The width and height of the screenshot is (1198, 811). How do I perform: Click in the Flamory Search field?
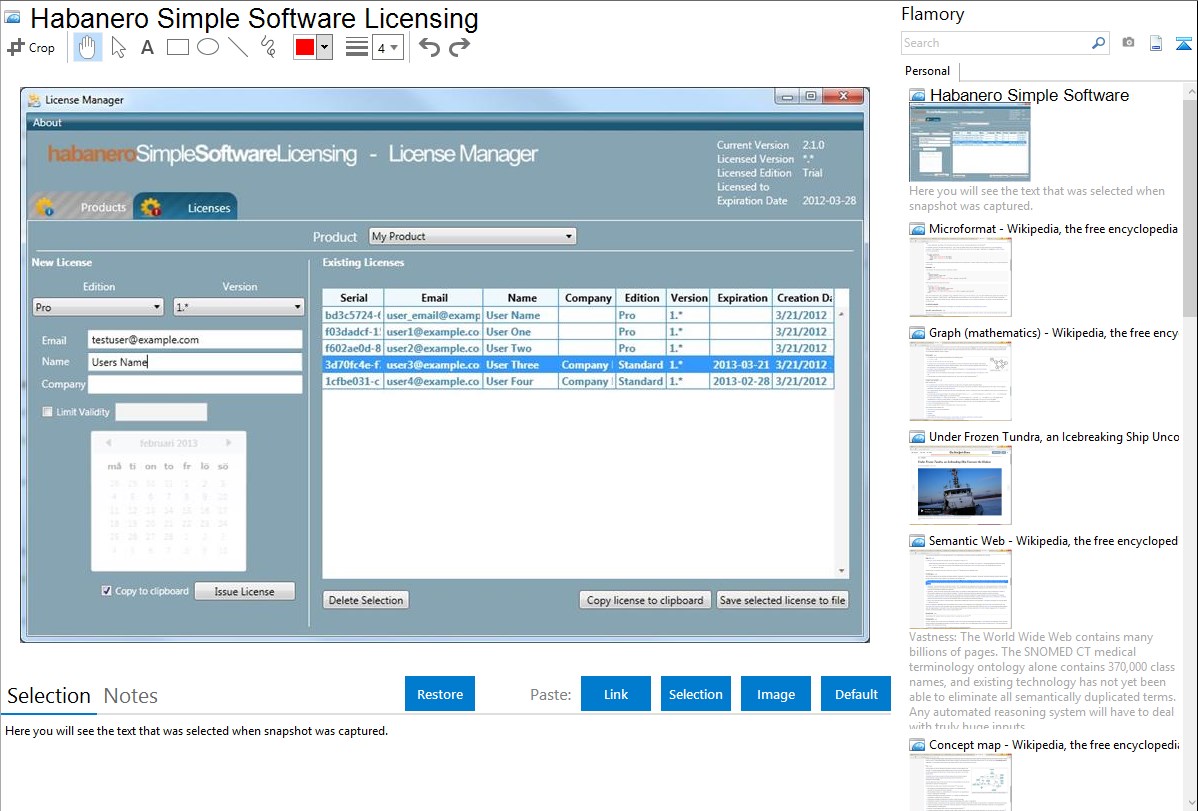click(x=996, y=43)
